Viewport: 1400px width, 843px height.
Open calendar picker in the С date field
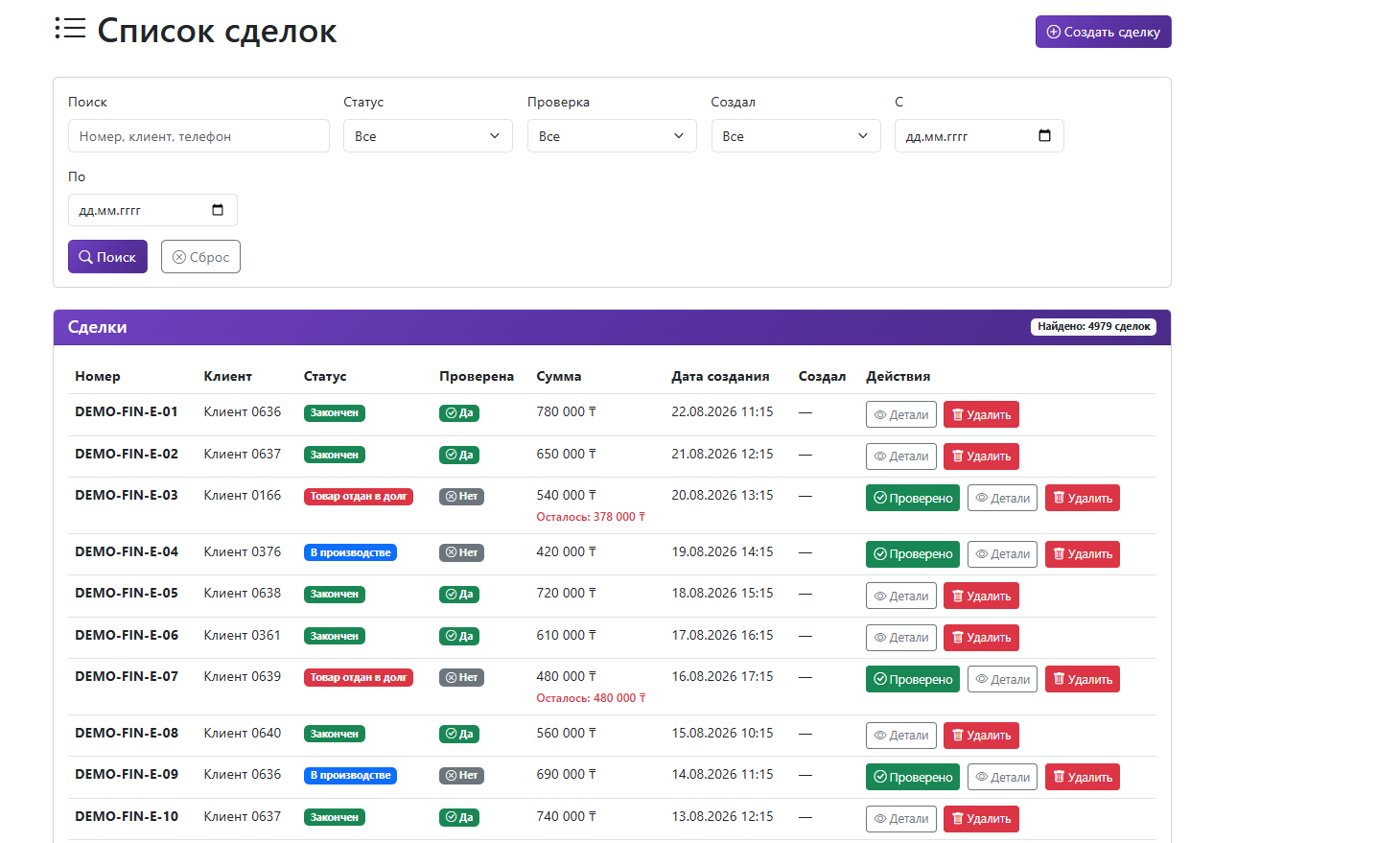coord(1044,135)
